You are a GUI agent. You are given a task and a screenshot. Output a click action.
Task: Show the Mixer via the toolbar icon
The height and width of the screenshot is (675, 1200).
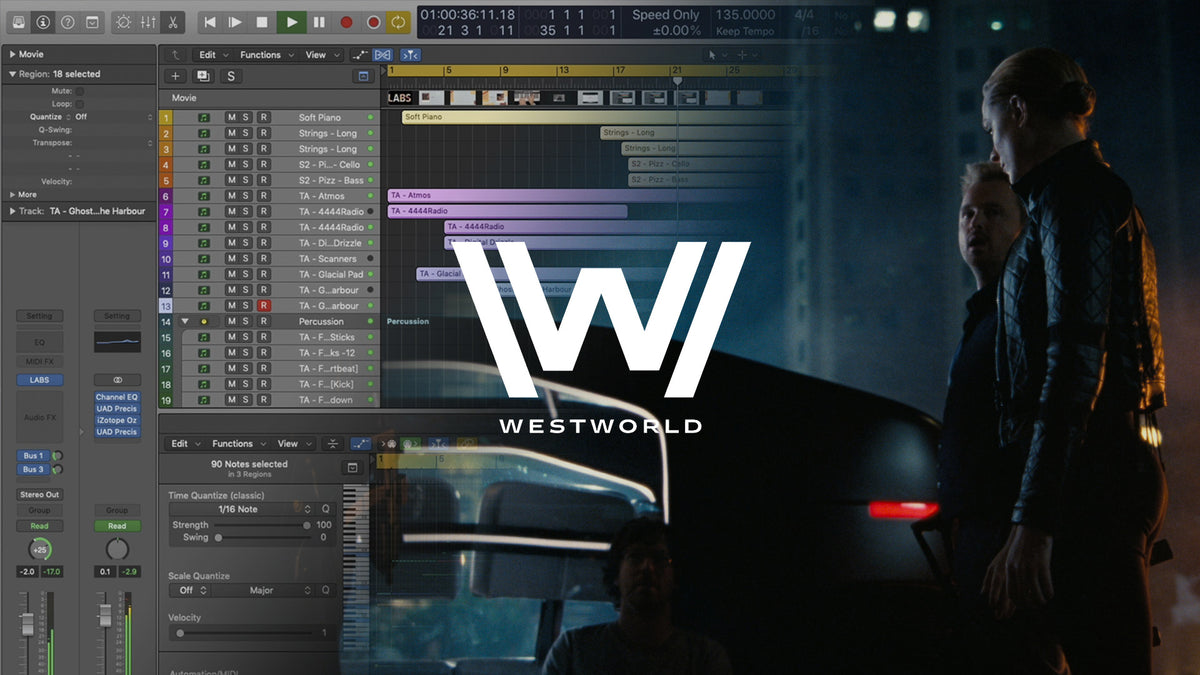tap(148, 21)
